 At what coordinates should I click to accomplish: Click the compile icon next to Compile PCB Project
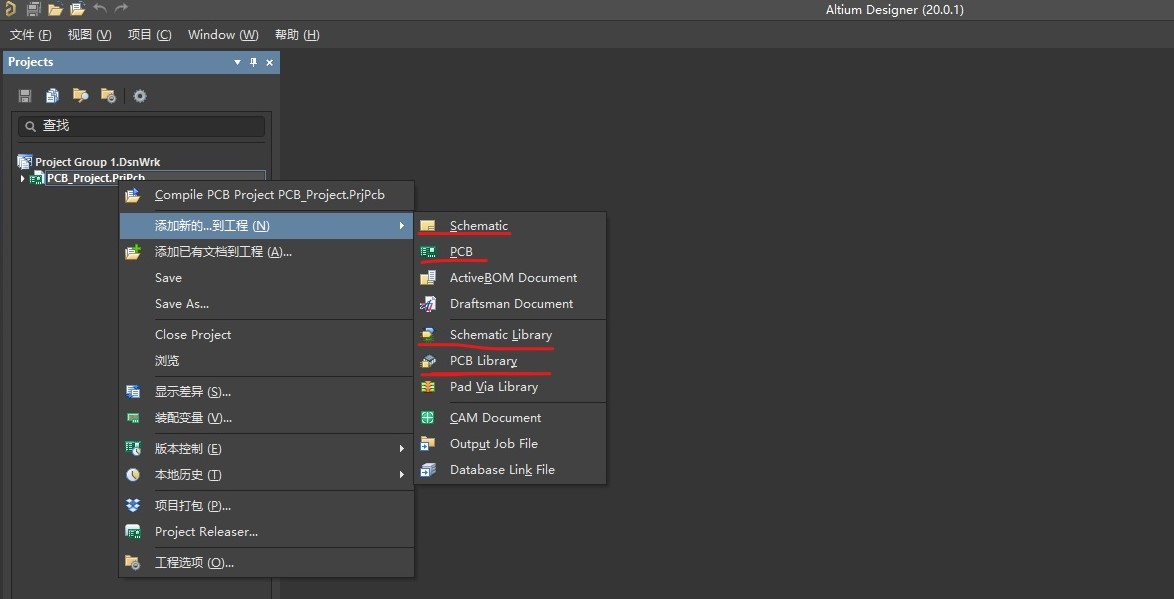[133, 195]
